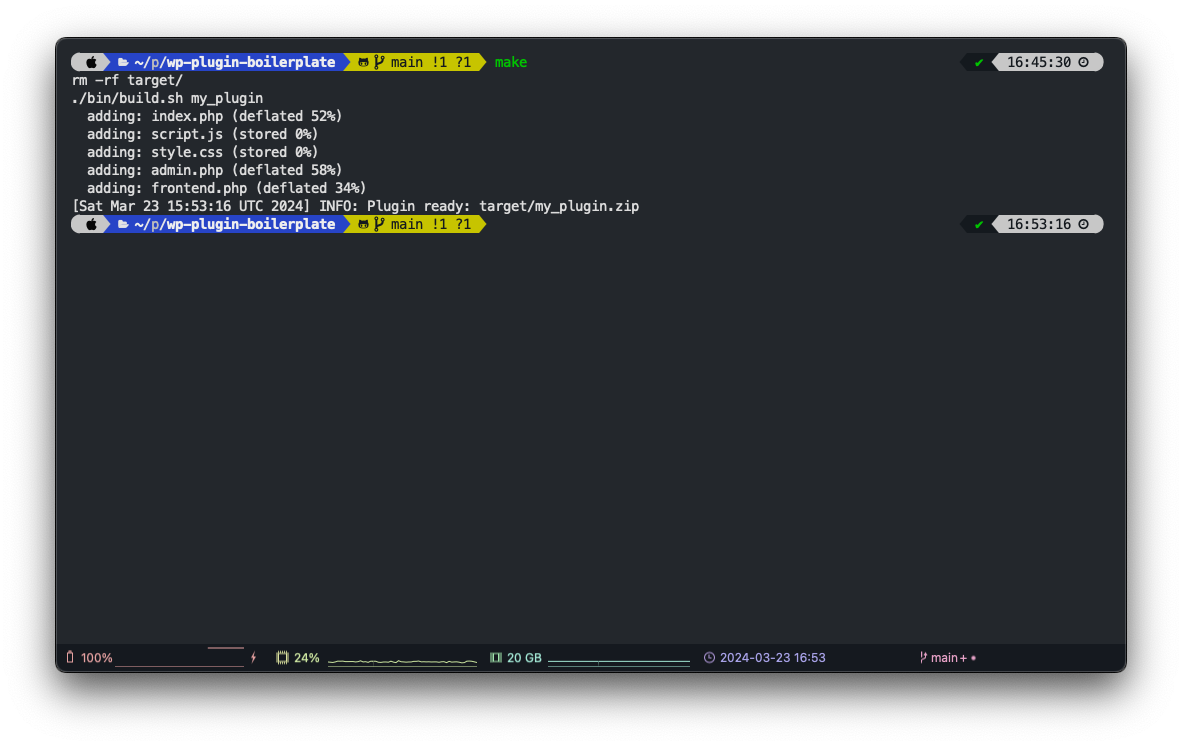The height and width of the screenshot is (746, 1182).
Task: Click the branch icon beside main+ in the status bar
Action: click(x=923, y=658)
